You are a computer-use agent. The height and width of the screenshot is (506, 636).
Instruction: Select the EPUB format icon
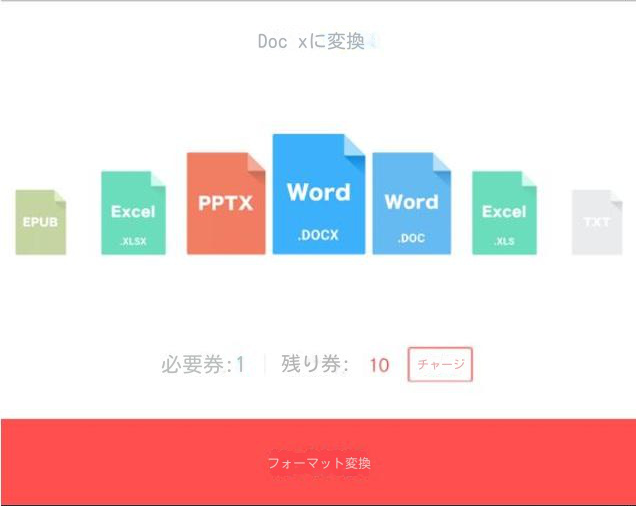[41, 222]
